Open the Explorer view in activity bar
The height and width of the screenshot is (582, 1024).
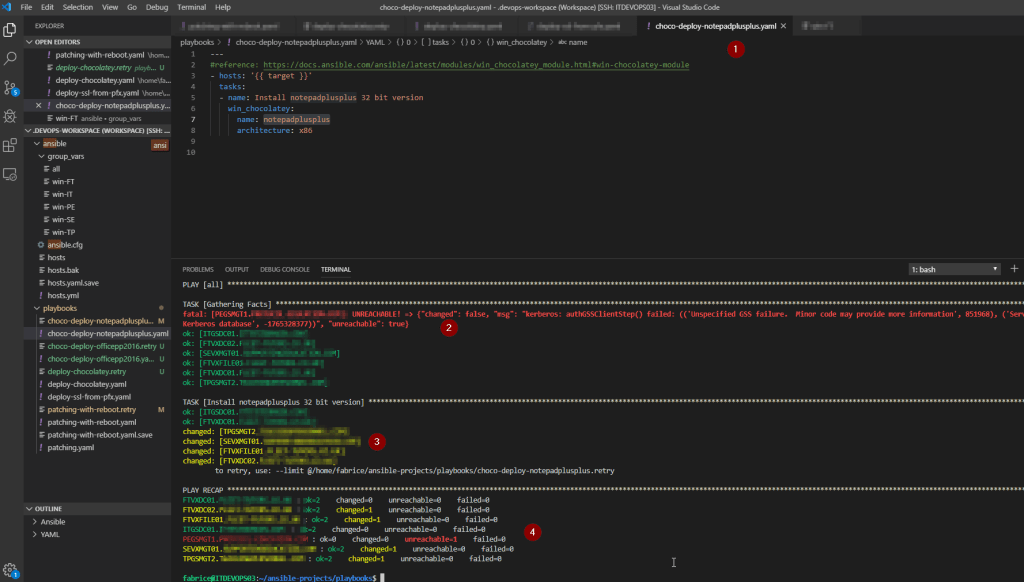coord(11,30)
